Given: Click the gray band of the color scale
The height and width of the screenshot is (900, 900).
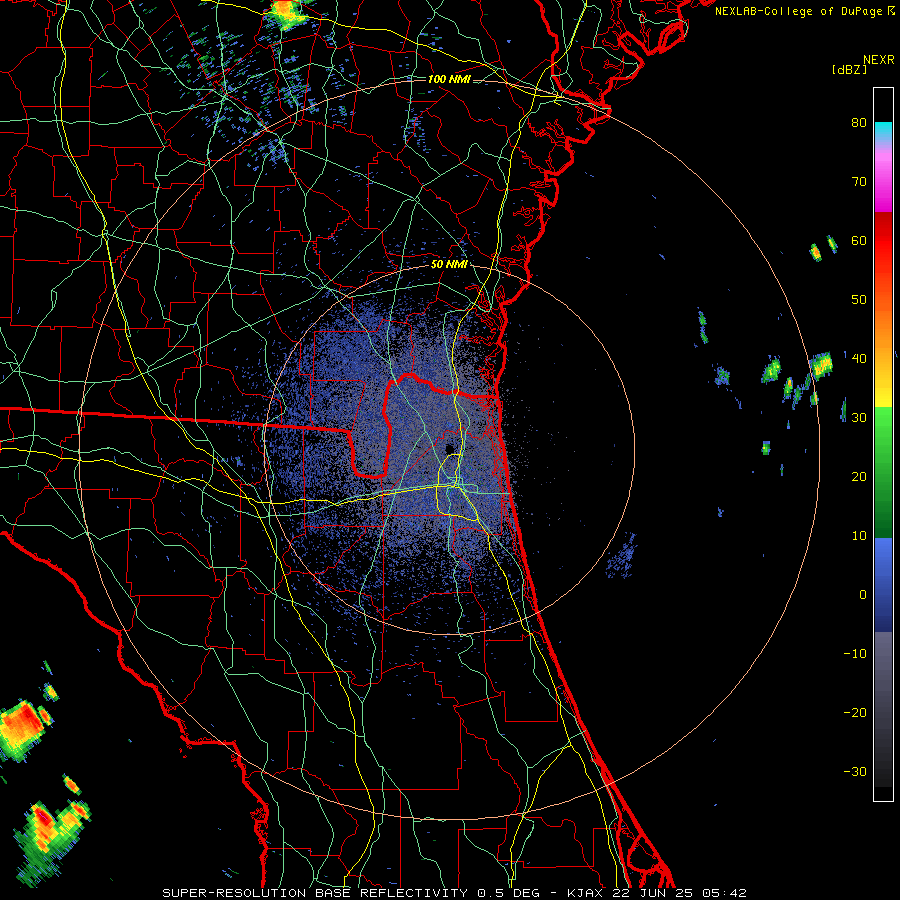Looking at the screenshot, I should click(883, 709).
